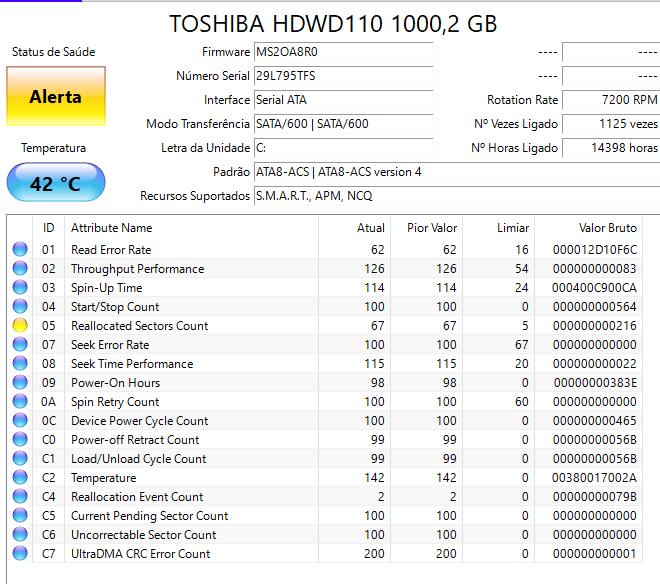Select the Reallocation Event Count text
Screen dimensions: 660x584
click(137, 497)
